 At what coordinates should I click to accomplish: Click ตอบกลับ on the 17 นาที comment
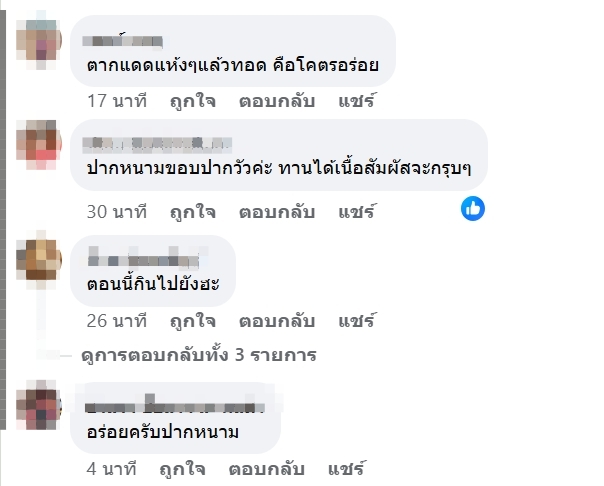click(277, 101)
